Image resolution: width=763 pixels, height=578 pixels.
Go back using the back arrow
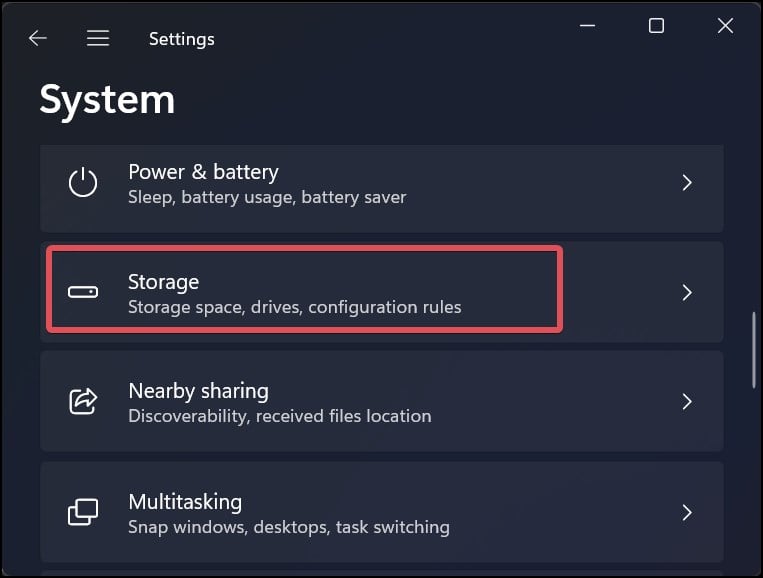[38, 39]
